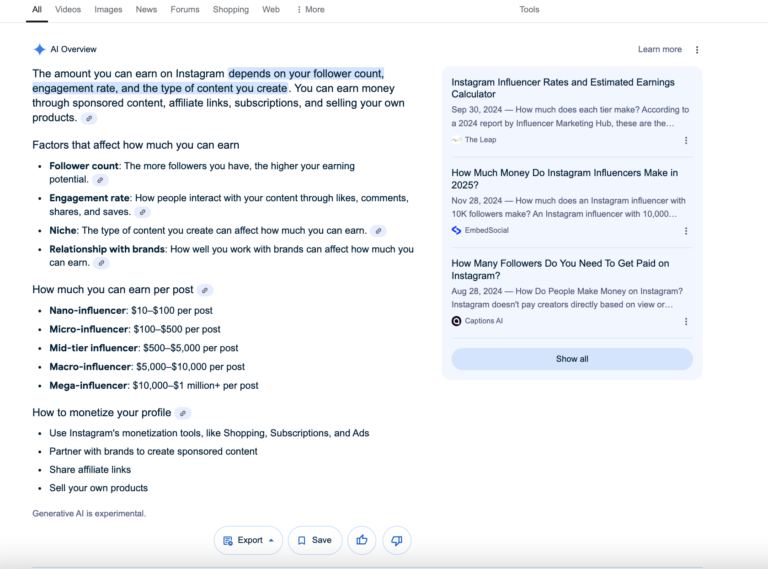Click the 'Share affiliate links' bullet

click(x=90, y=470)
